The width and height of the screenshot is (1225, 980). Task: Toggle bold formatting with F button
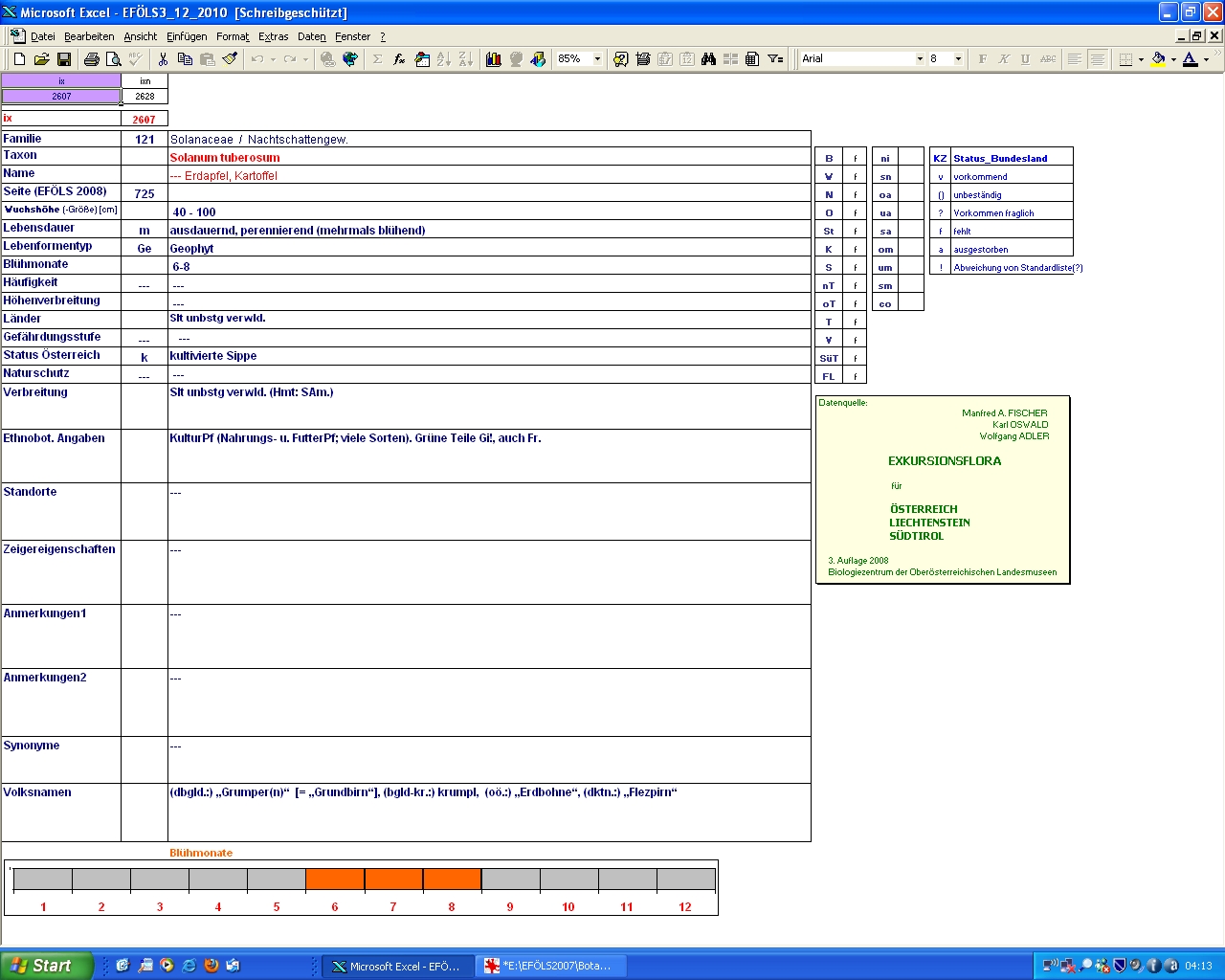[982, 59]
